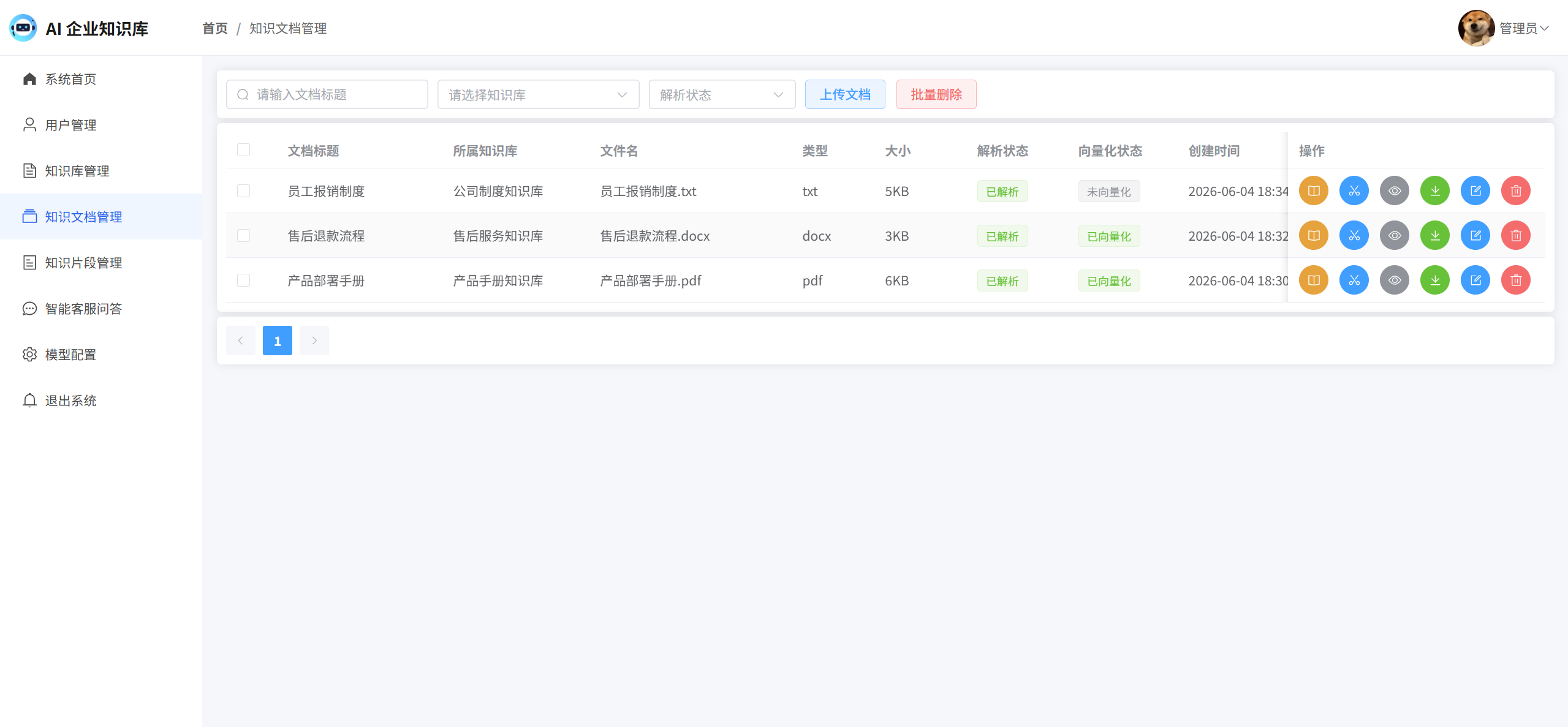Click the 公司制度知识库 cell
This screenshot has width=1568, height=727.
pyautogui.click(x=498, y=191)
